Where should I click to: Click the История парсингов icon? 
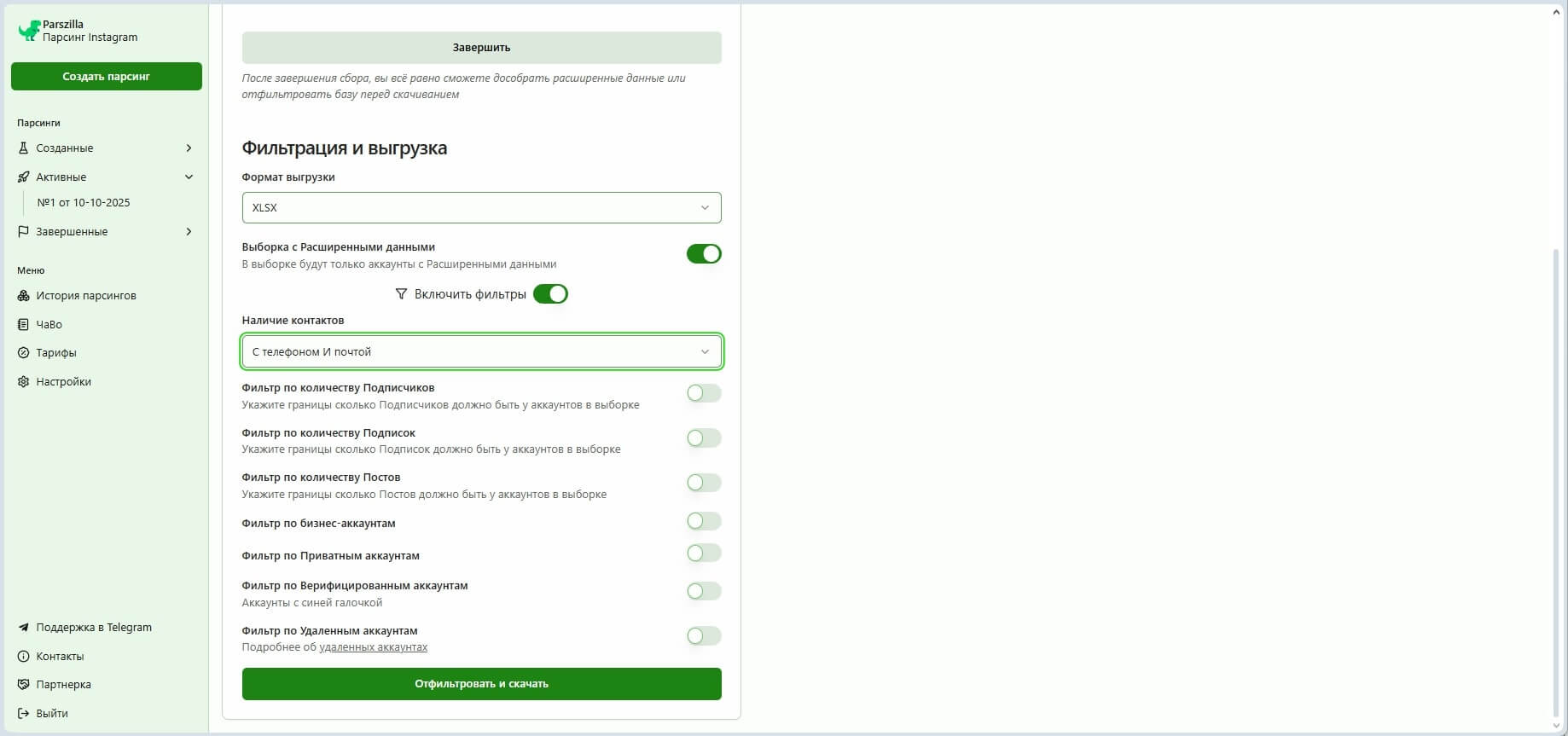pos(23,296)
